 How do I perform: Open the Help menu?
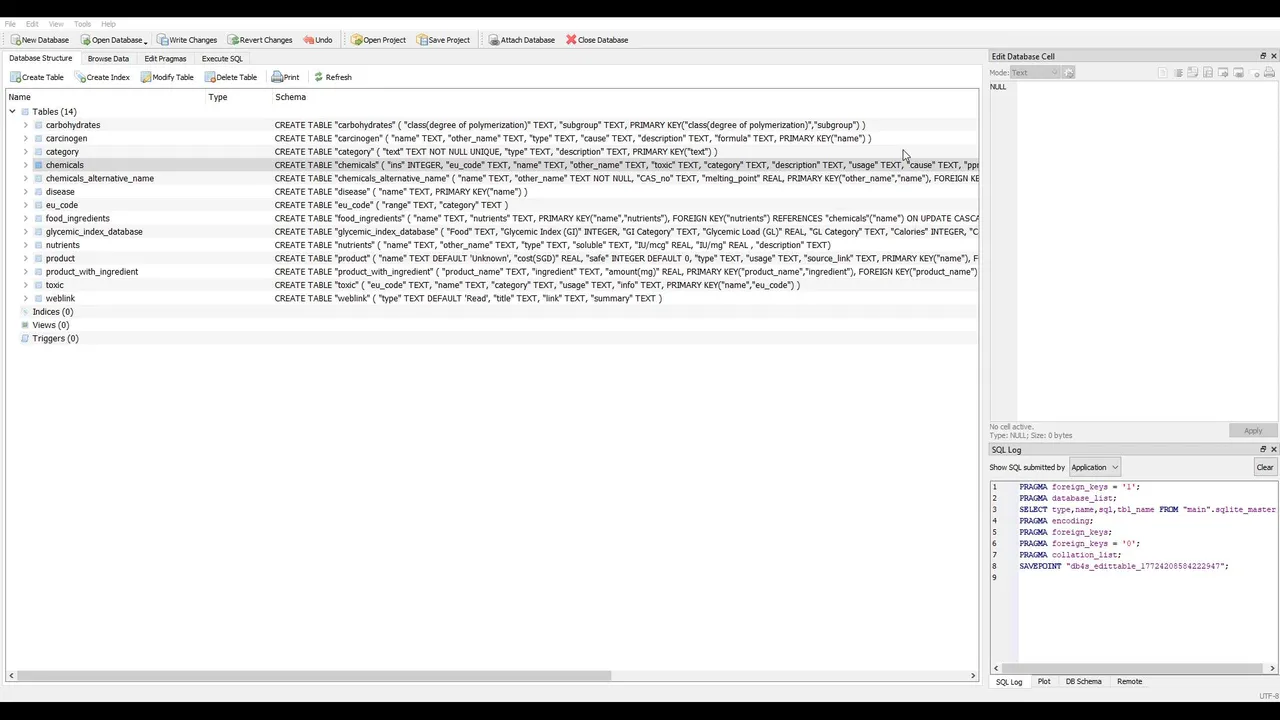pos(108,24)
